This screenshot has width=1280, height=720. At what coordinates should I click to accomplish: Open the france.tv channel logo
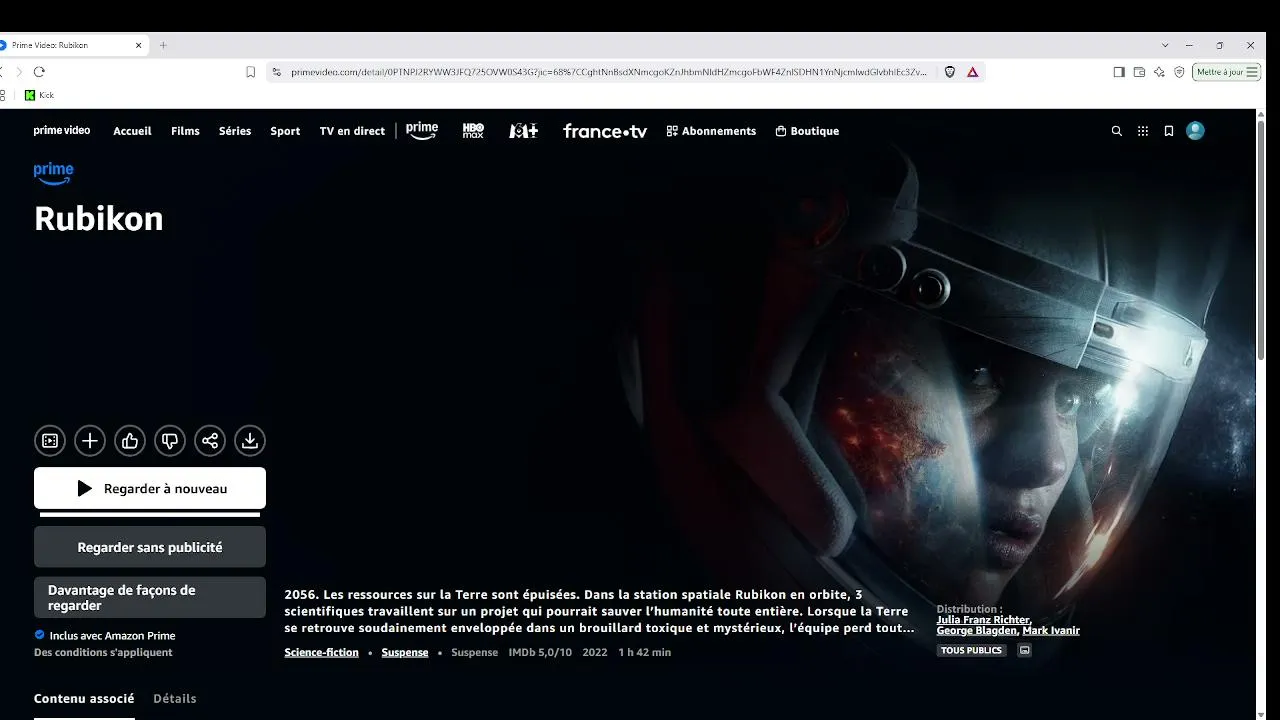605,131
